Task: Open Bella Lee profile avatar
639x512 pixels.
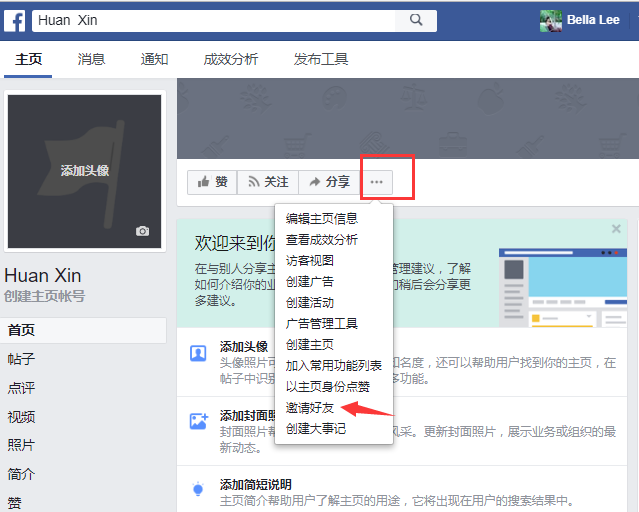Action: (x=551, y=20)
